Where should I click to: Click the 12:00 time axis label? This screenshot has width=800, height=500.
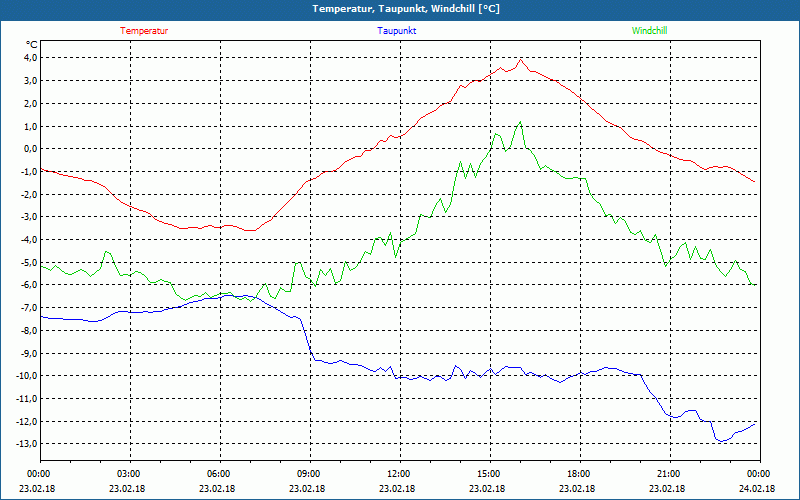[397, 474]
